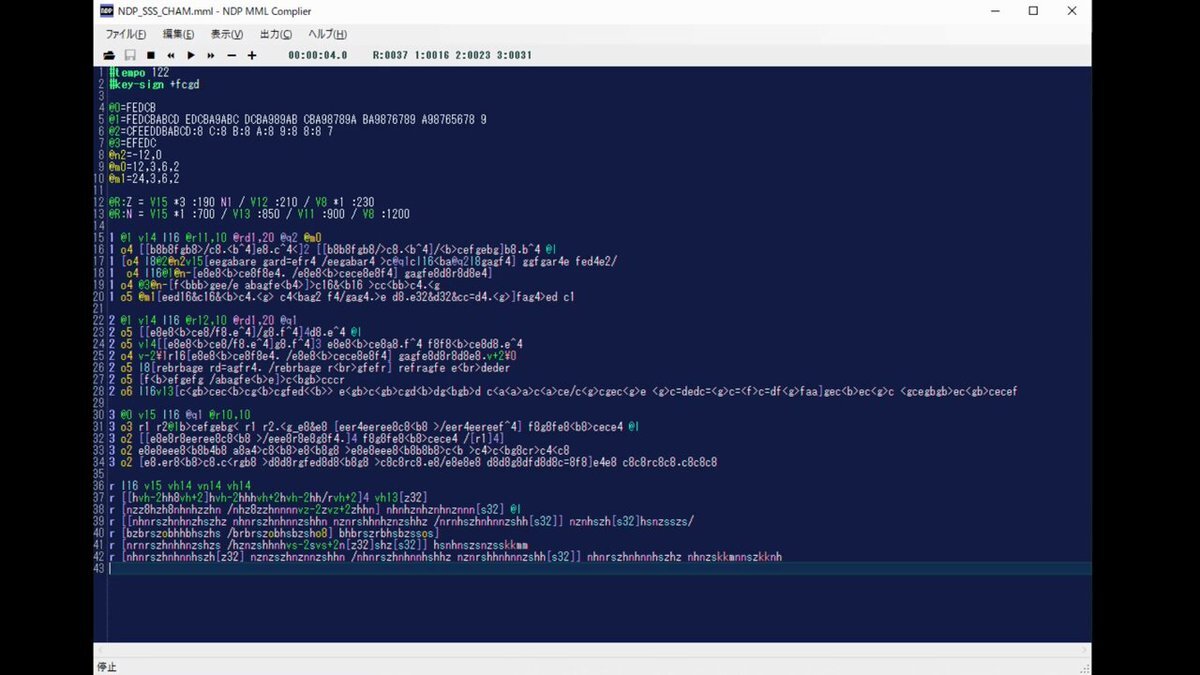The width and height of the screenshot is (1200, 675).
Task: Start playback with the play triangle
Action: pos(191,55)
